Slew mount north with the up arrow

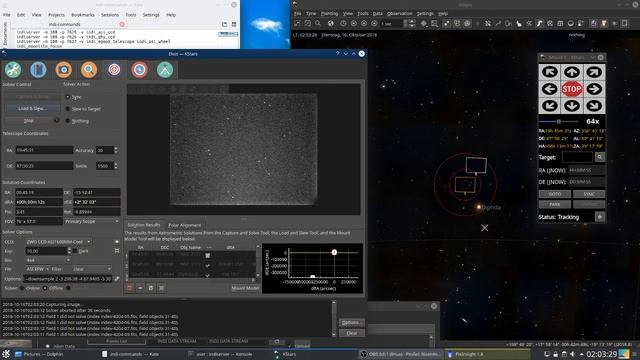tap(571, 72)
